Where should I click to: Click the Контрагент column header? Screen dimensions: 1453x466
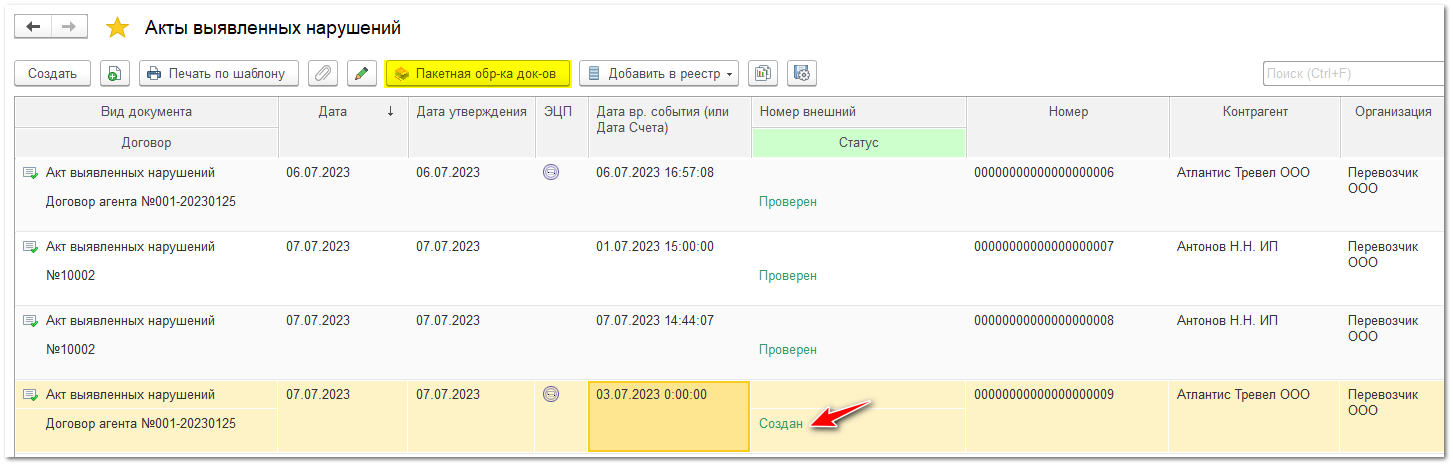point(1254,112)
